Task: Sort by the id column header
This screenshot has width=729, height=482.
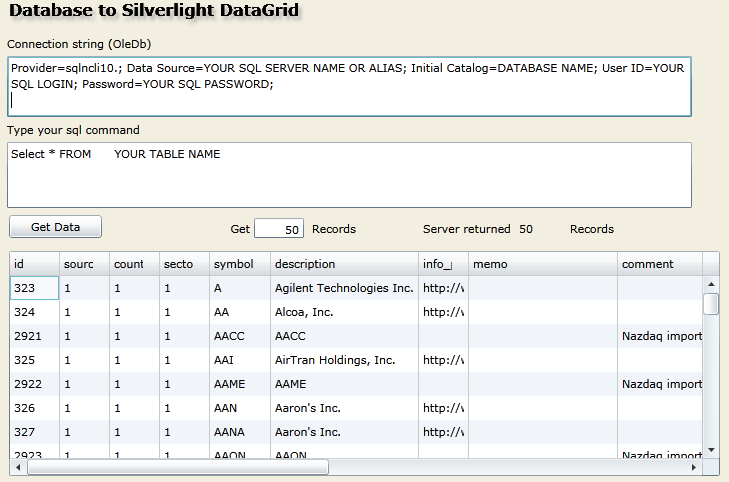Action: tap(34, 264)
